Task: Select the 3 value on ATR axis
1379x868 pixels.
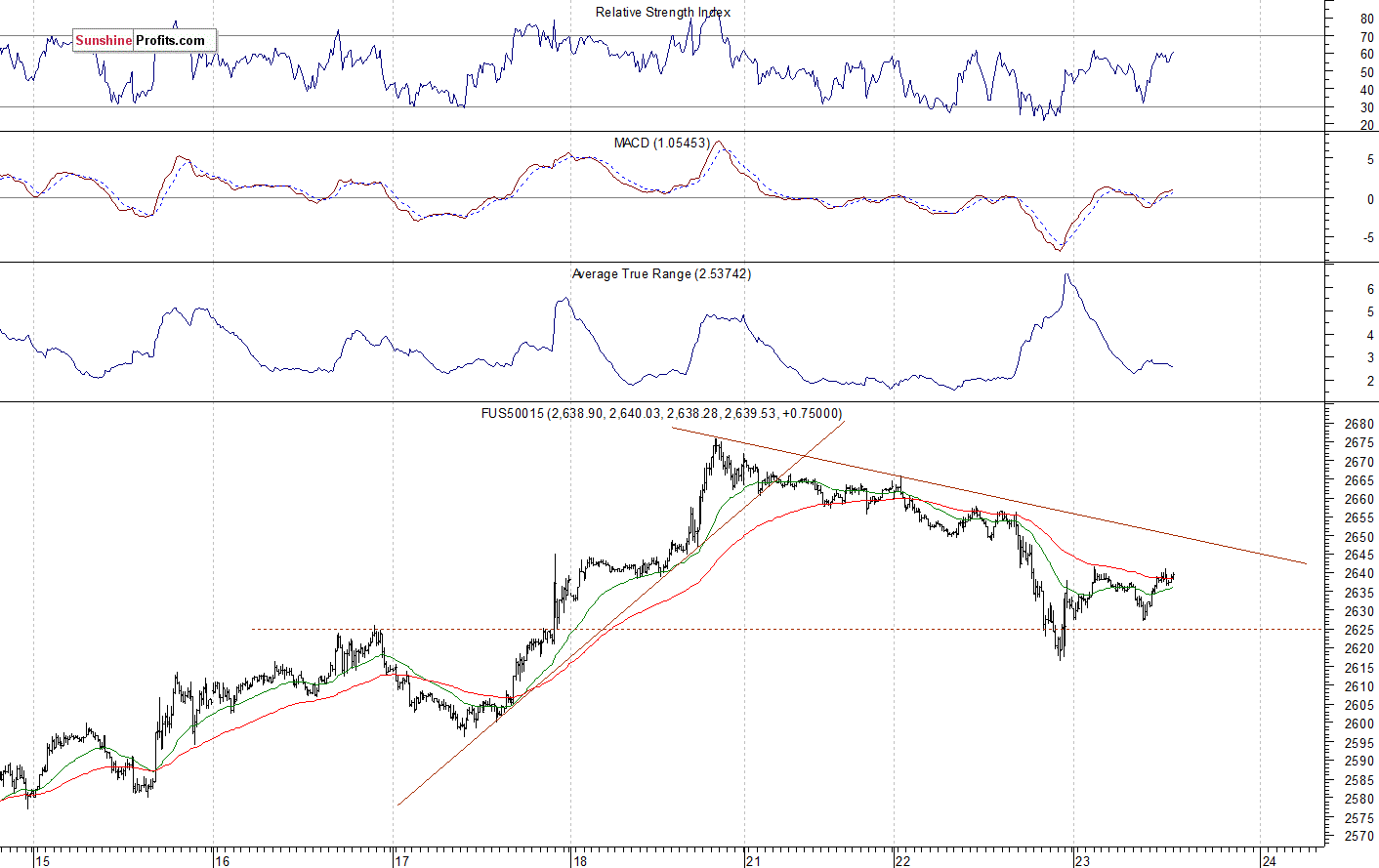Action: [x=1370, y=358]
